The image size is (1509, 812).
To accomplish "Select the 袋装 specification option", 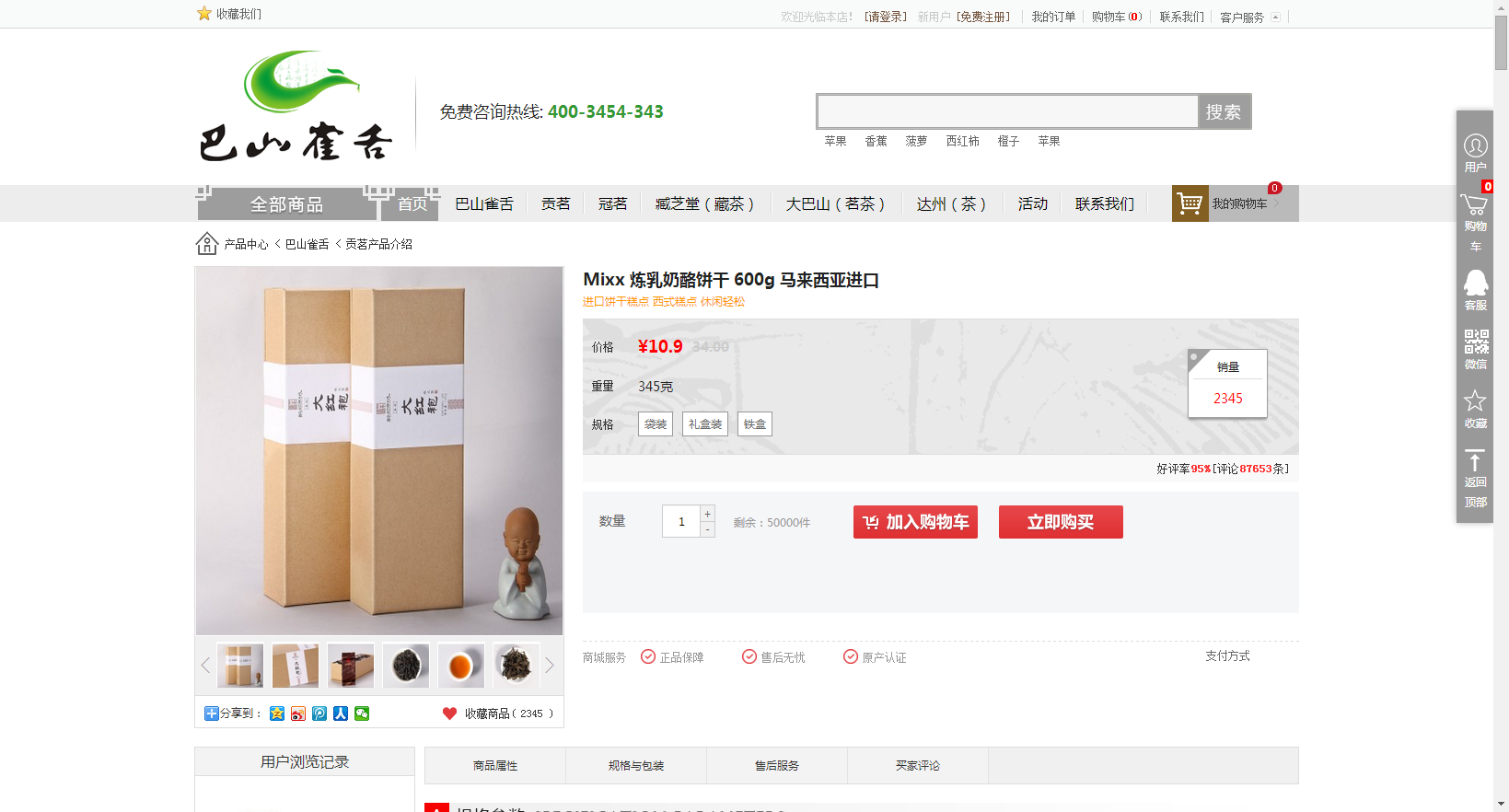I will [x=656, y=423].
